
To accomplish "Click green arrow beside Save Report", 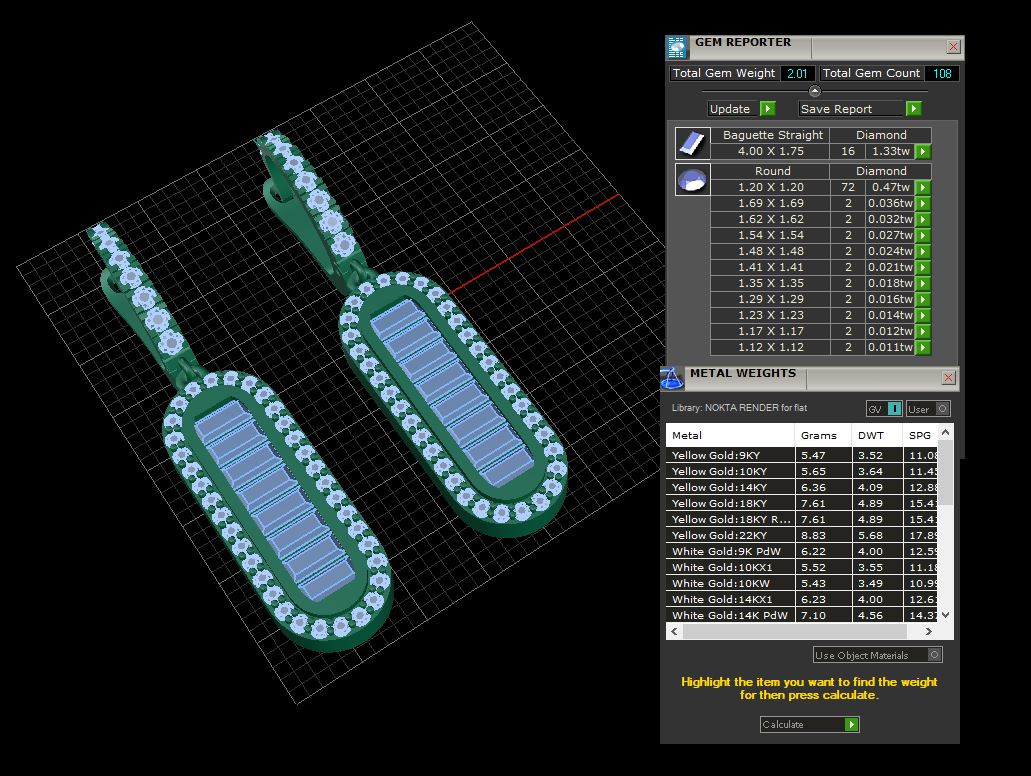I will (x=913, y=109).
